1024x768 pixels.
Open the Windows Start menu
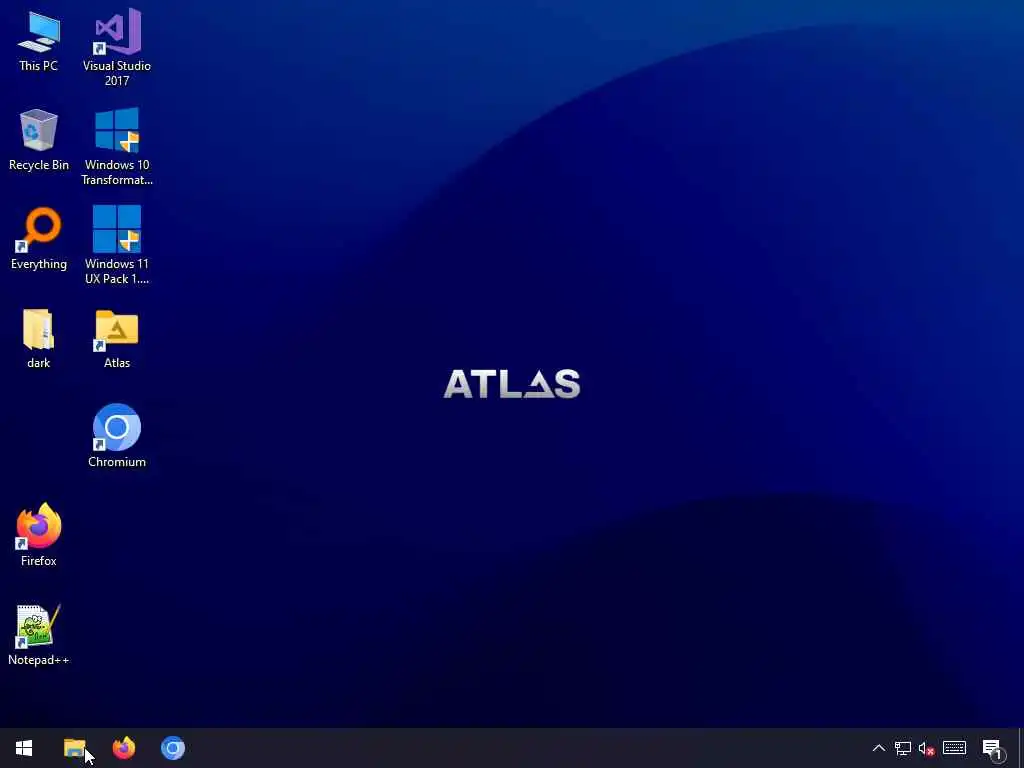[24, 748]
